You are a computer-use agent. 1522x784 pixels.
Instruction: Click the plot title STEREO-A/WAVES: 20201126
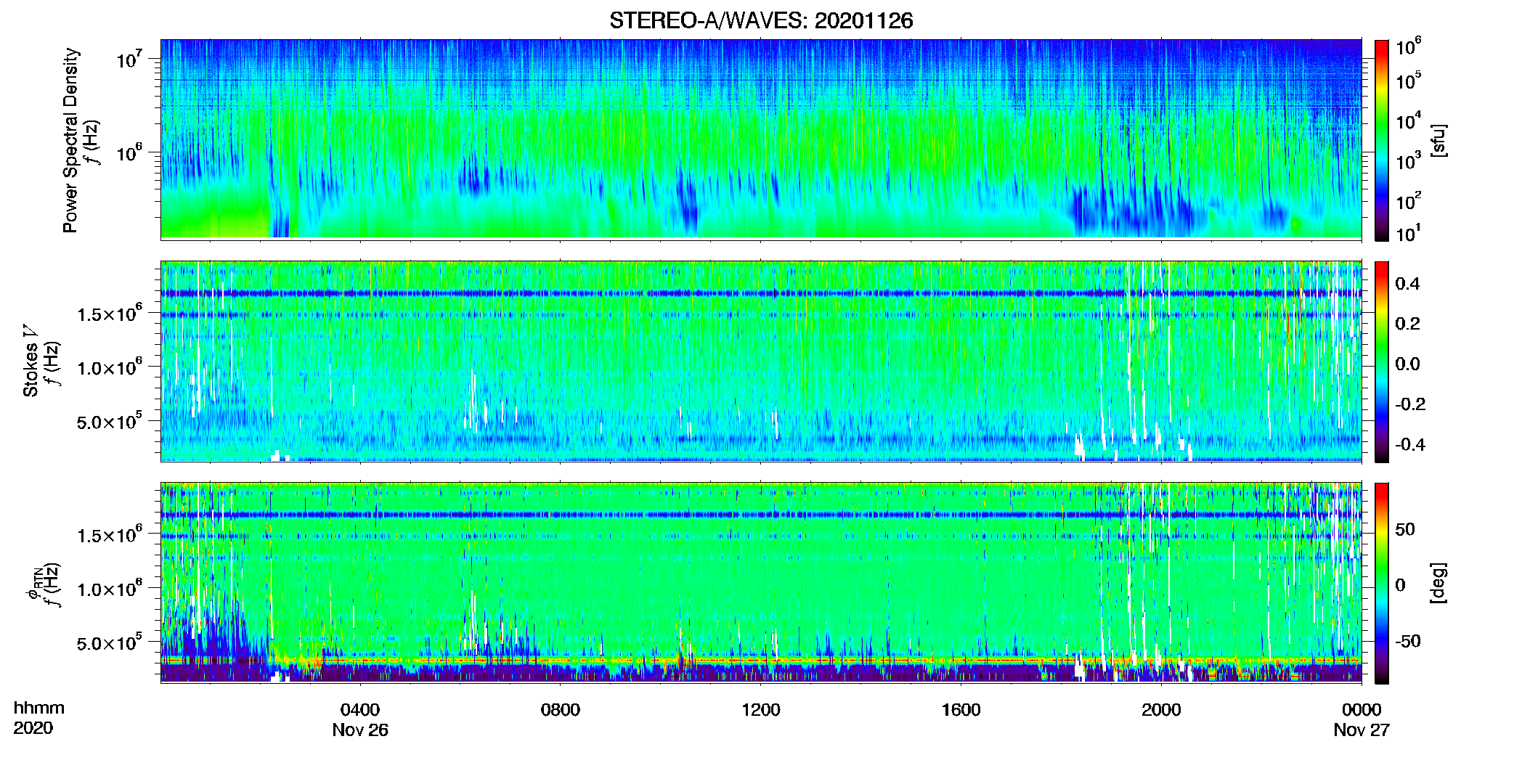pos(761,20)
